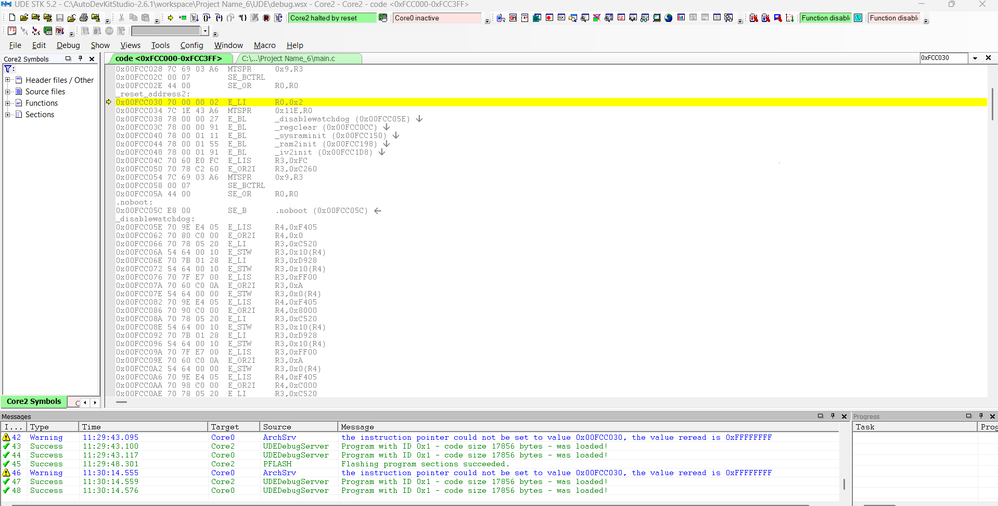This screenshot has width=998, height=506.
Task: Click the New blank page toolbar icon
Action: coord(12,18)
